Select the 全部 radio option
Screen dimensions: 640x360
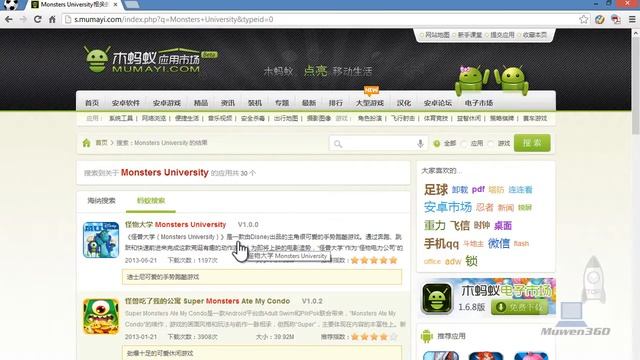(437, 143)
